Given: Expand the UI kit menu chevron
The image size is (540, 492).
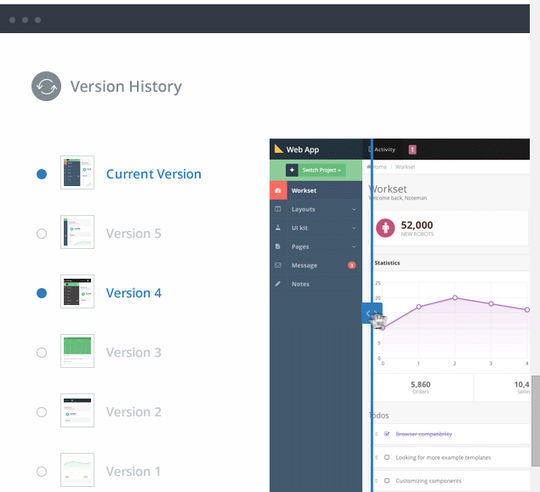Looking at the screenshot, I should pyautogui.click(x=354, y=228).
